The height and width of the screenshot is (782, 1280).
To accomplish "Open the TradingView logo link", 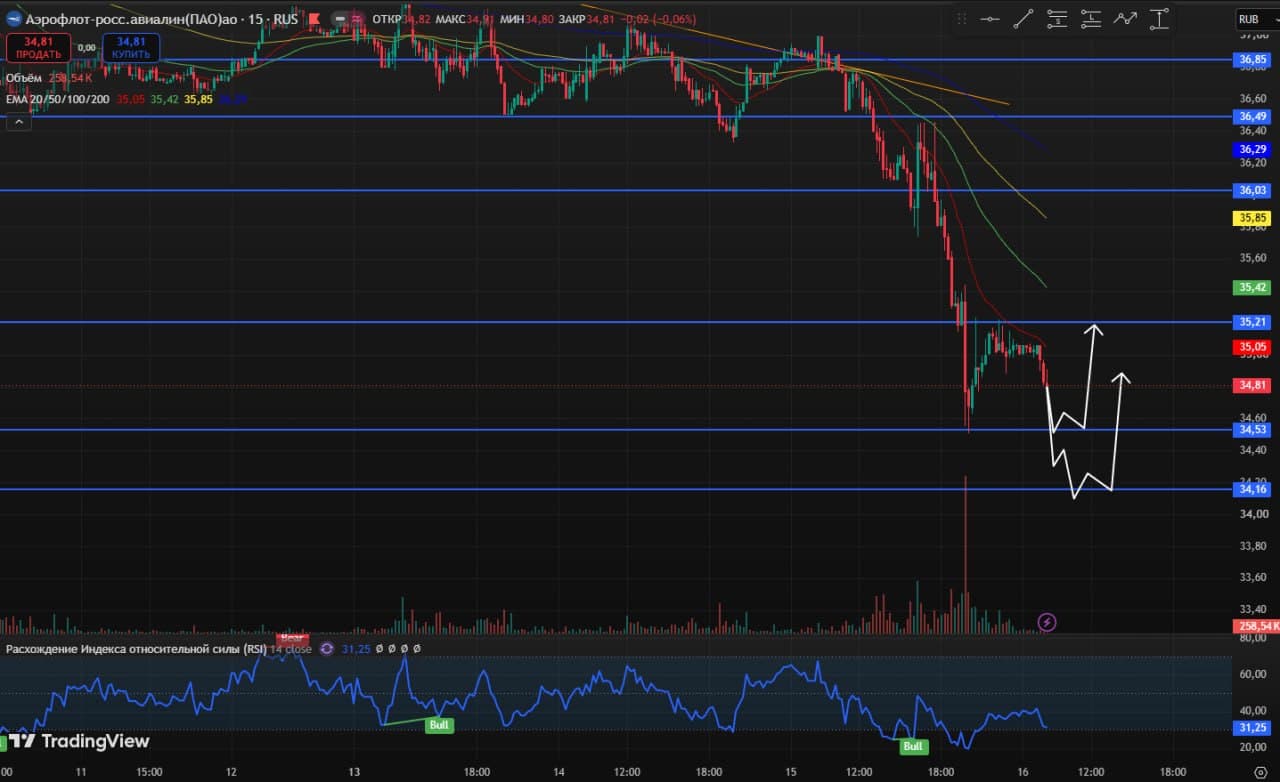I will pyautogui.click(x=81, y=741).
